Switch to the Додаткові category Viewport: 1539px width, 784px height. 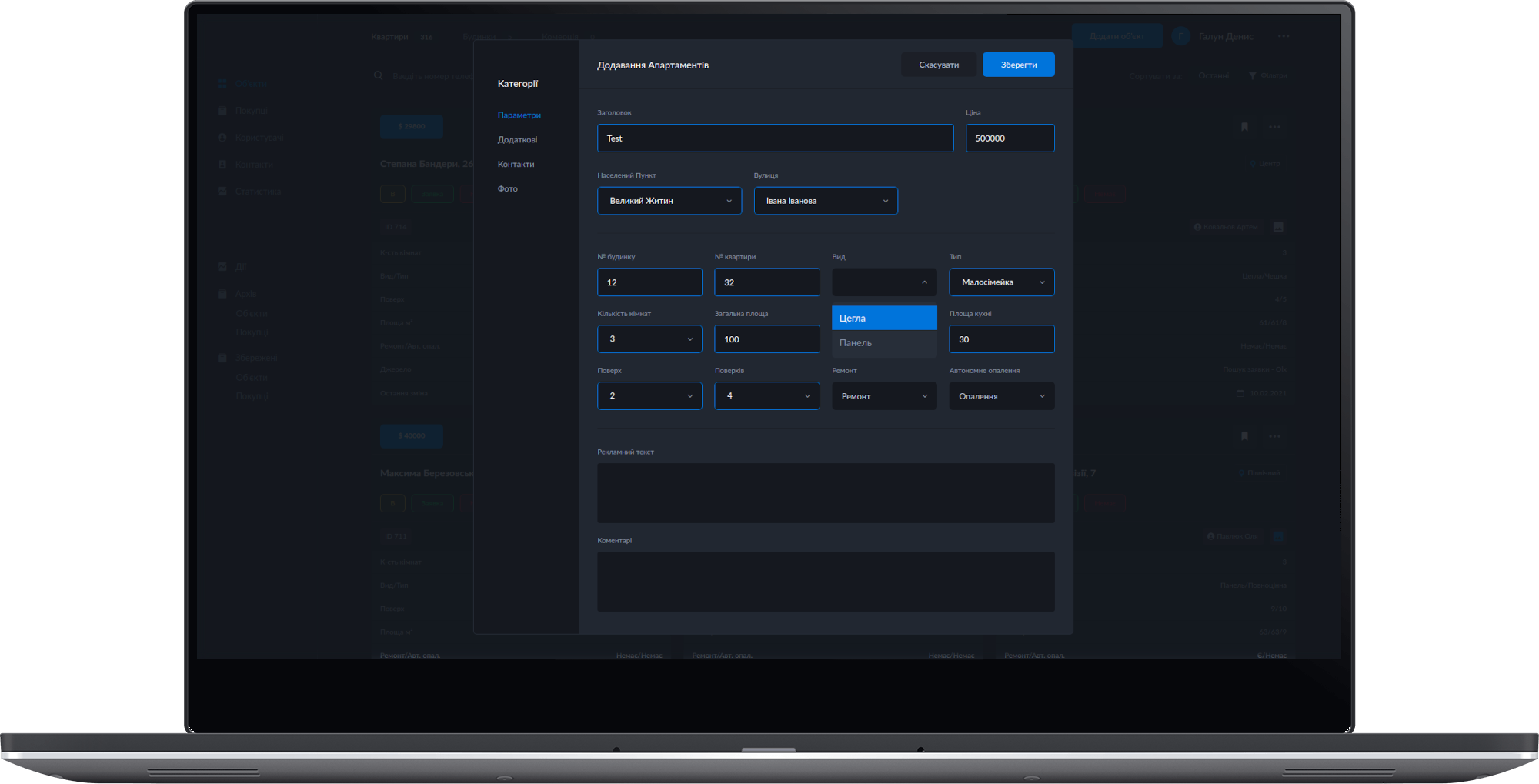click(x=517, y=140)
